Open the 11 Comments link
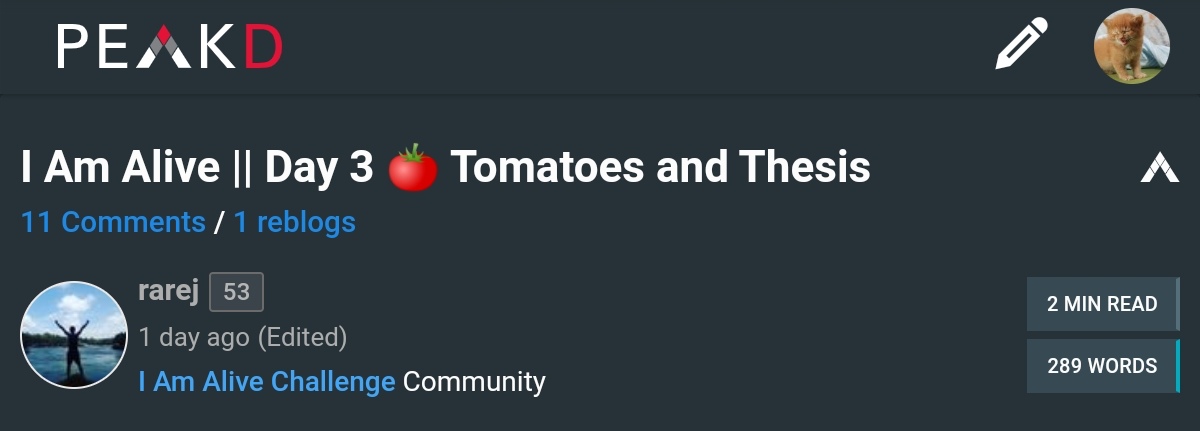 pos(113,222)
